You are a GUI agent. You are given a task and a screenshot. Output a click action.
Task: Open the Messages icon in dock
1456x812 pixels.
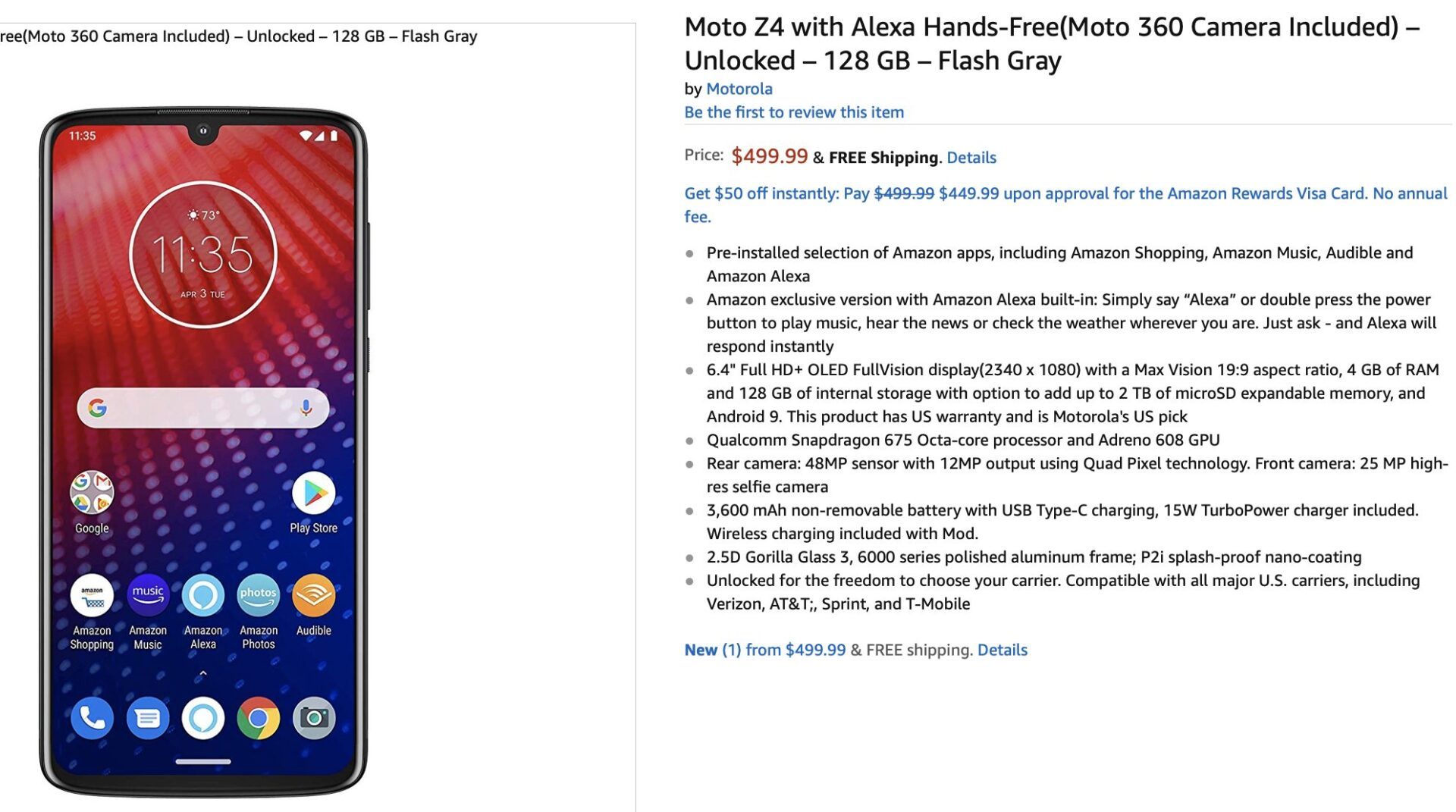pos(148,717)
